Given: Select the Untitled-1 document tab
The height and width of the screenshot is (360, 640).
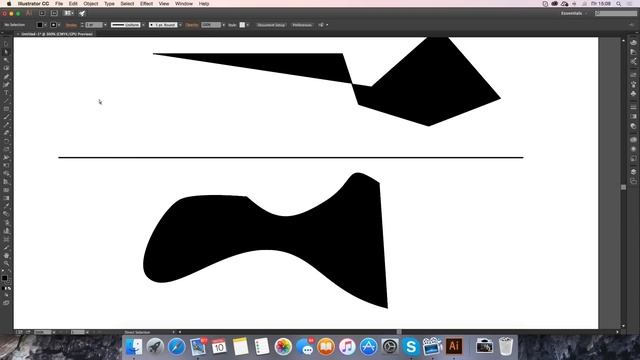Looking at the screenshot, I should pos(57,34).
